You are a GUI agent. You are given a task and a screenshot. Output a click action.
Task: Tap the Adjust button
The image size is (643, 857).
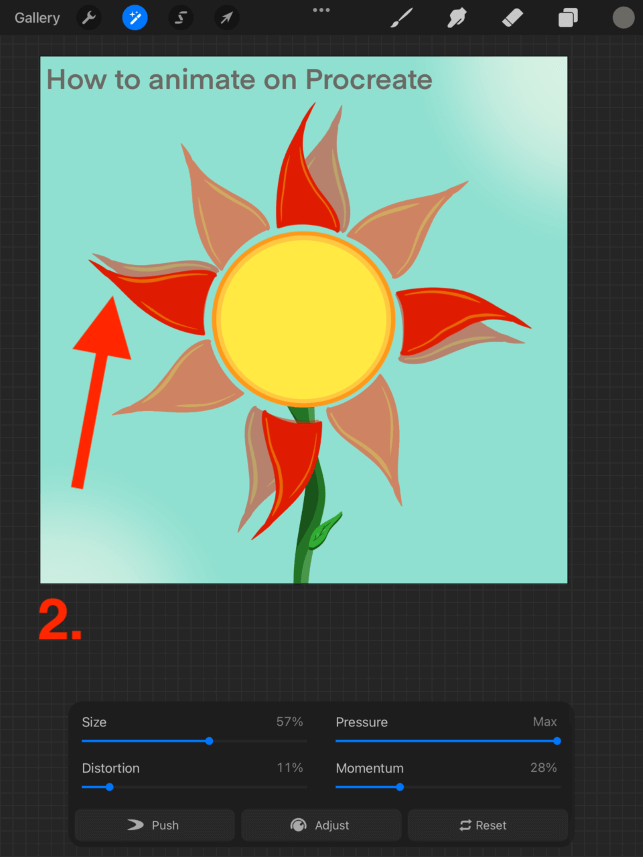tap(322, 825)
